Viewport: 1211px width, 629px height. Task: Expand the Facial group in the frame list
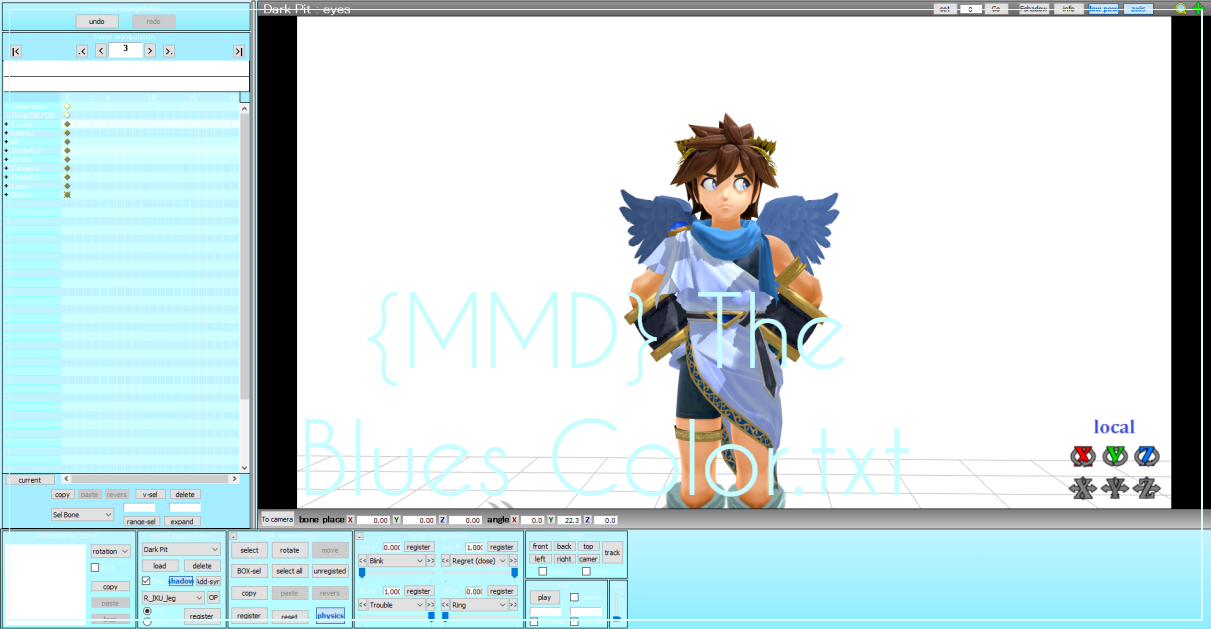click(x=6, y=124)
